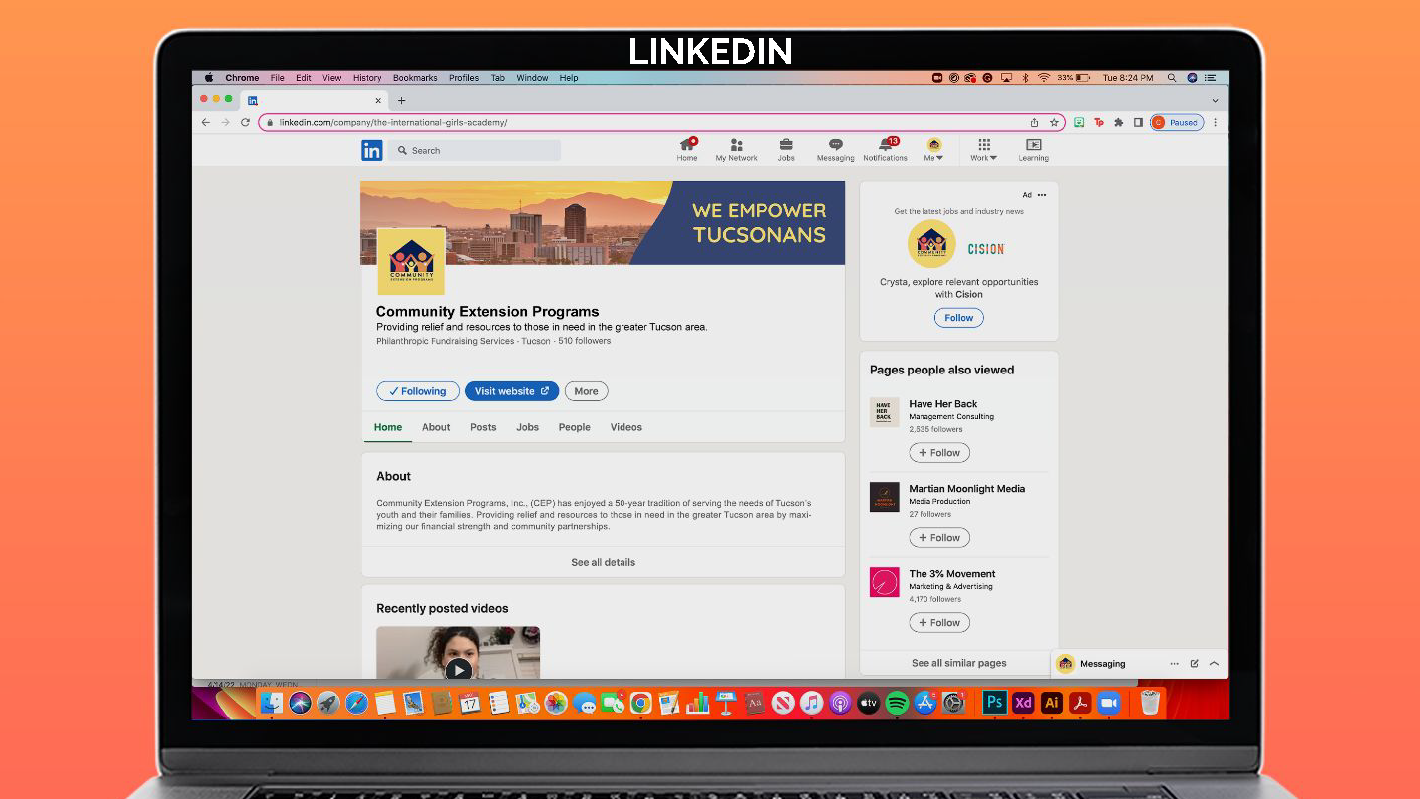Click the Paused profile button in Chrome
This screenshot has width=1420, height=799.
click(1177, 123)
